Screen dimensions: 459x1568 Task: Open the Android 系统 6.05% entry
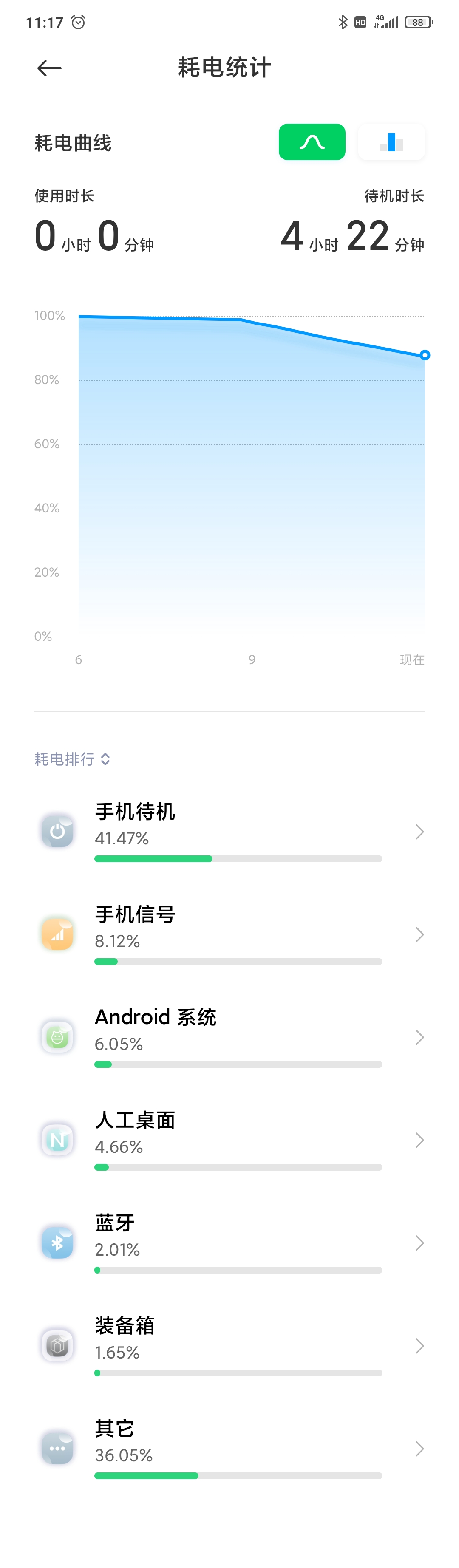pyautogui.click(x=229, y=1037)
